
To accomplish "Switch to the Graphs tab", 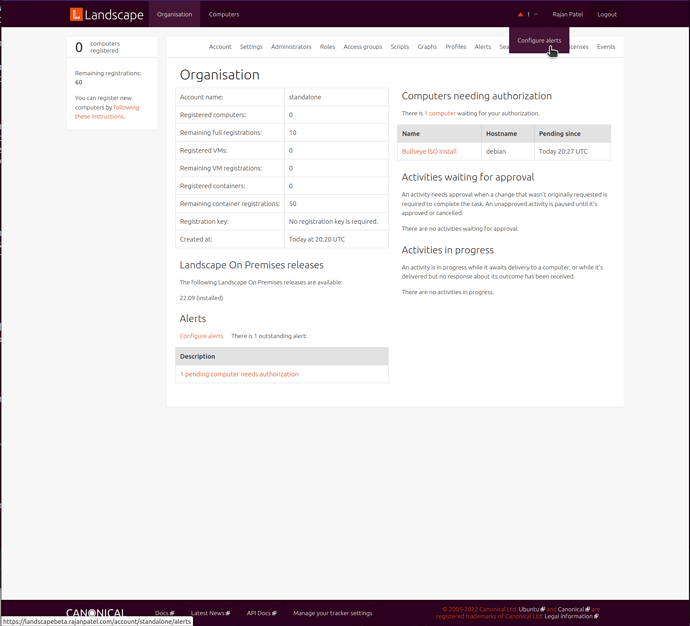I will [x=427, y=47].
